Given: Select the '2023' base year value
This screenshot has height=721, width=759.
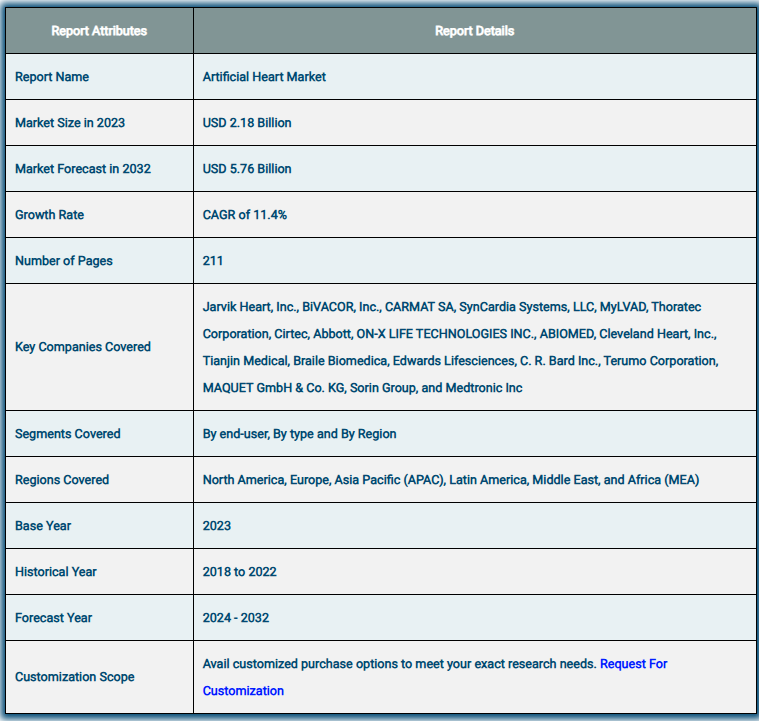Looking at the screenshot, I should pyautogui.click(x=216, y=526).
